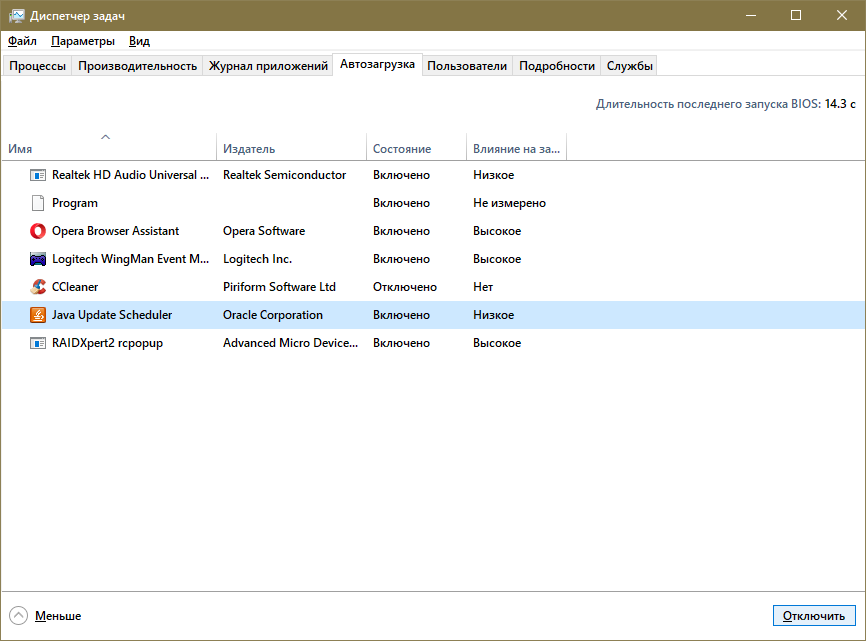Sort by the Издатель column header
Viewport: 866px width, 641px height.
coord(249,149)
